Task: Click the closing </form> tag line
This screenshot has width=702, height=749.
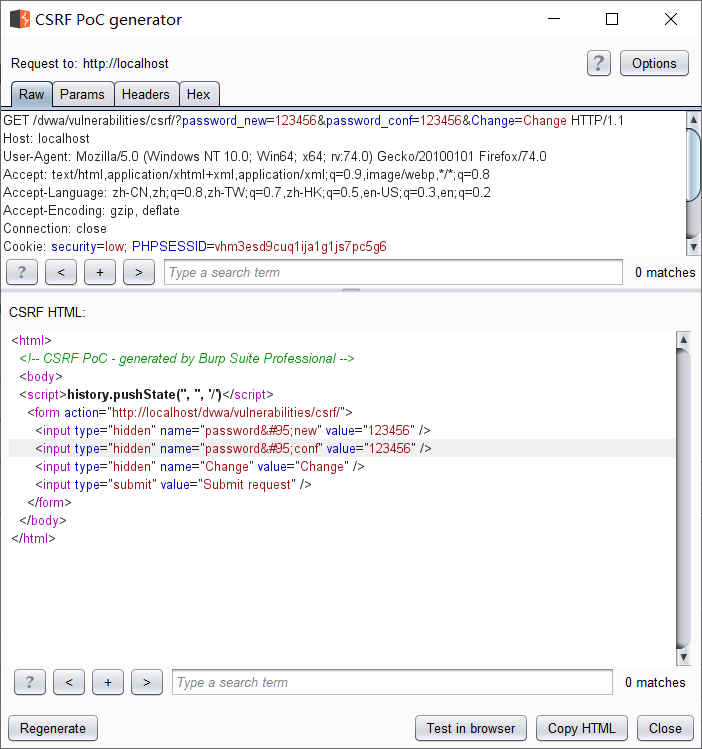Action: point(50,503)
